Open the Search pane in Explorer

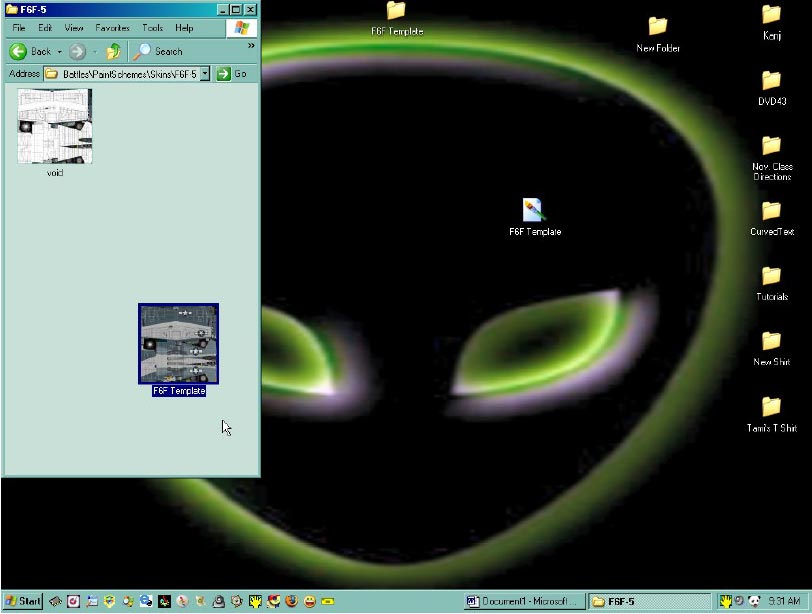(159, 51)
